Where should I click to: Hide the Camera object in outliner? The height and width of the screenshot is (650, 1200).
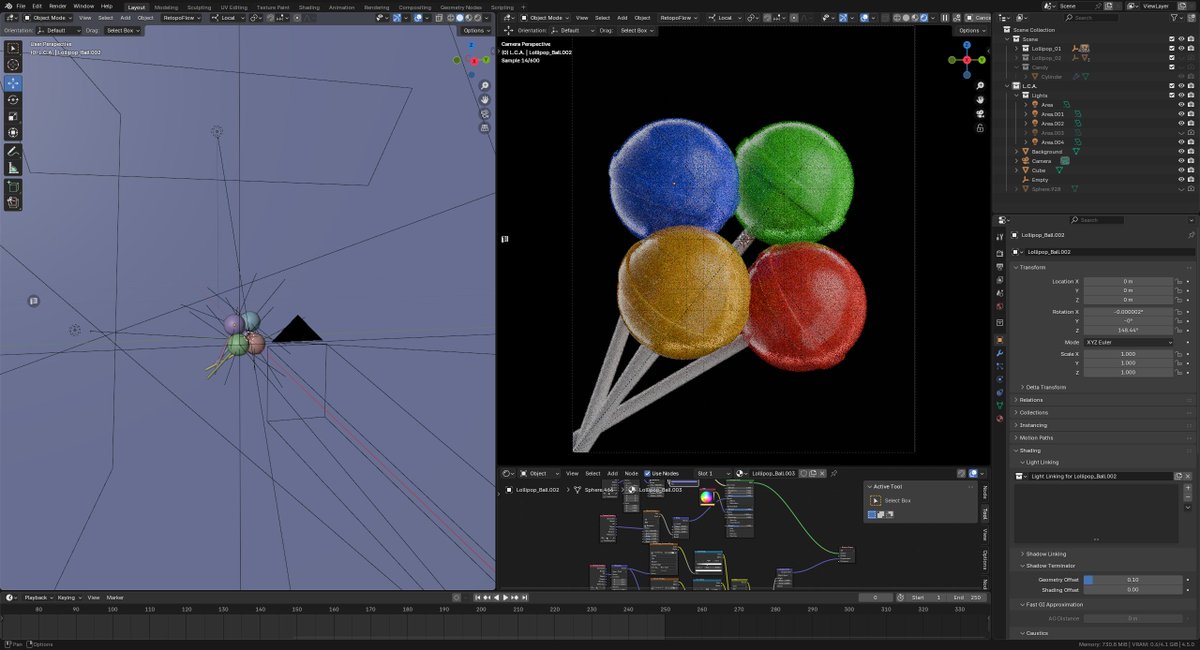click(x=1181, y=161)
